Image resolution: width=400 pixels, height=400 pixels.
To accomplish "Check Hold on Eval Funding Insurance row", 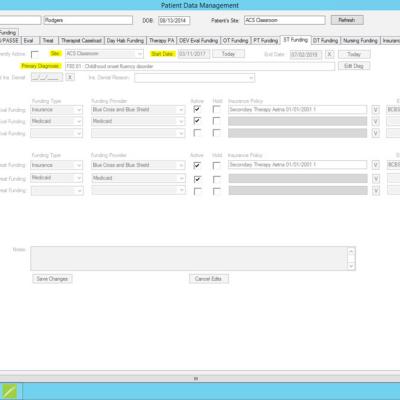I will pyautogui.click(x=217, y=109).
